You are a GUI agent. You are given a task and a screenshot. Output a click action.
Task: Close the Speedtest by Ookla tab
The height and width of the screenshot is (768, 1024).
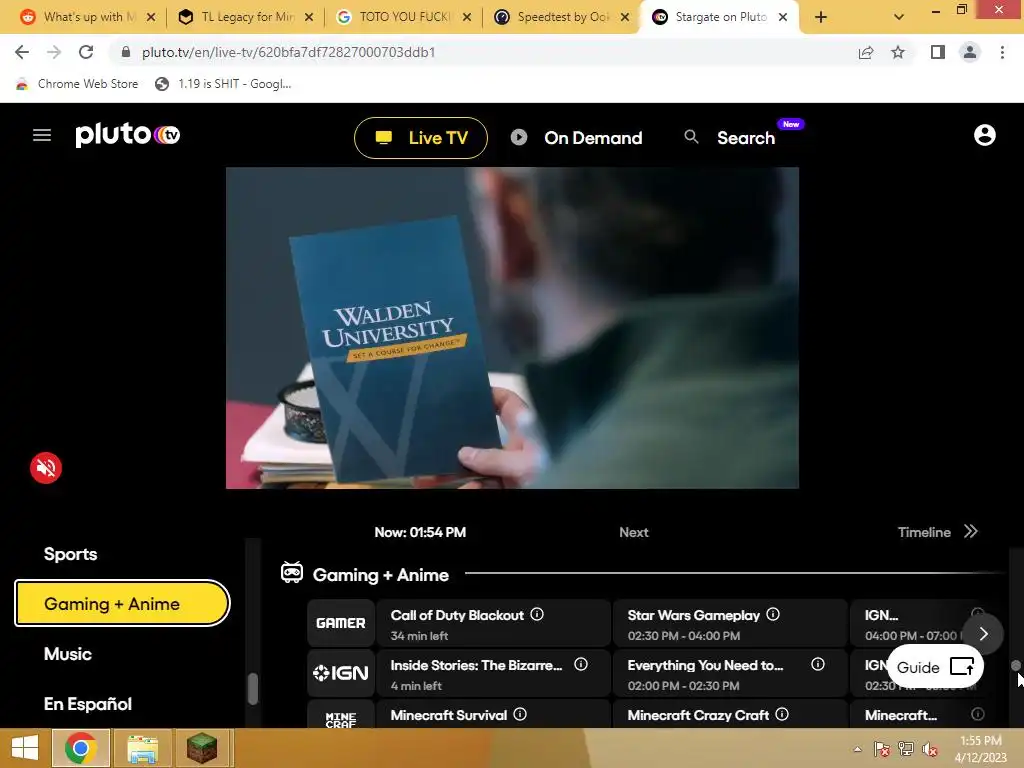coord(625,18)
